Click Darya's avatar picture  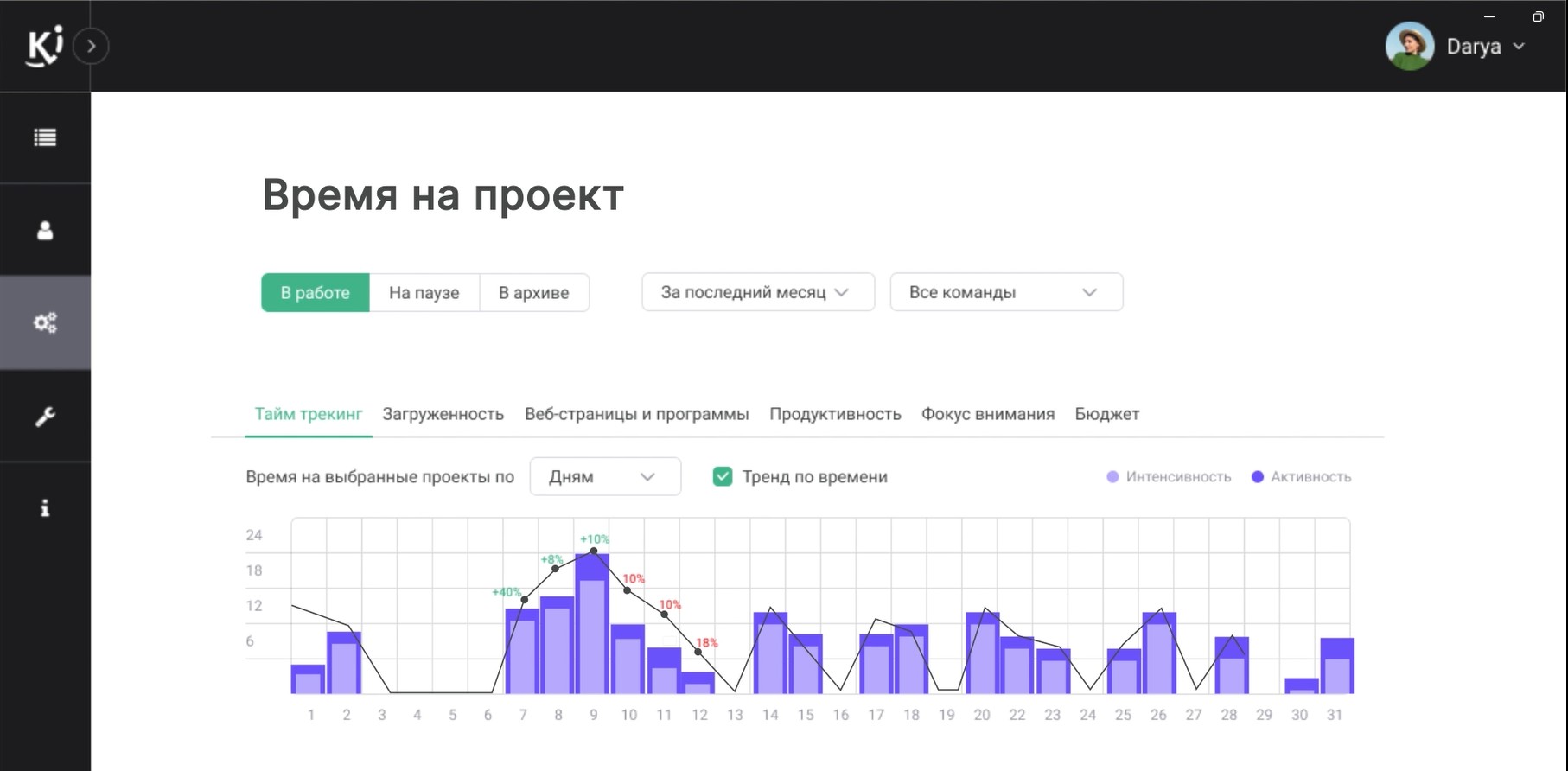[x=1410, y=46]
